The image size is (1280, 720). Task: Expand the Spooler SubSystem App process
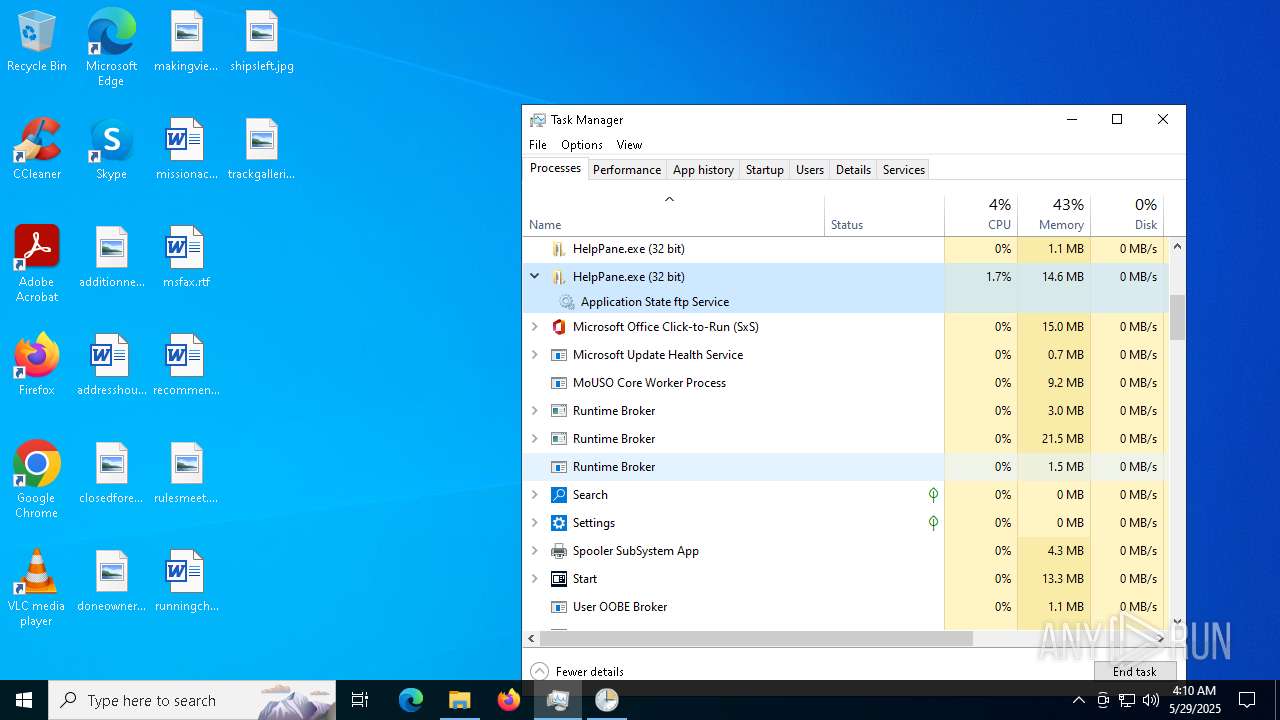534,551
